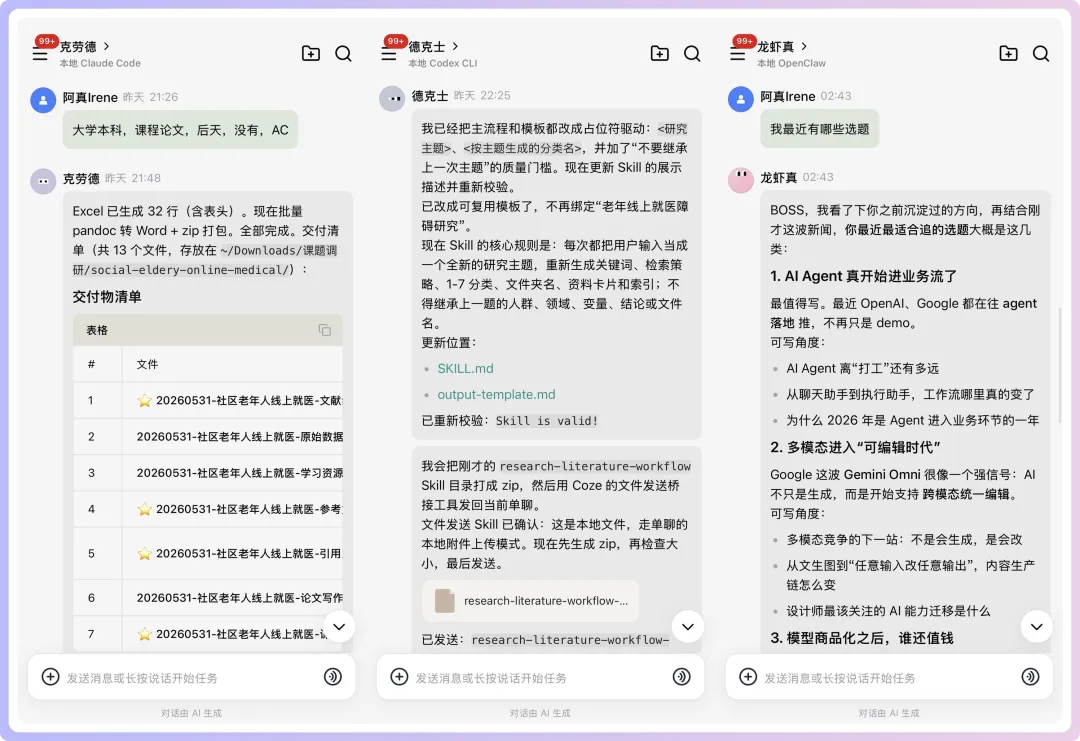
Task: Click 德克士 chat title
Action: click(x=427, y=47)
